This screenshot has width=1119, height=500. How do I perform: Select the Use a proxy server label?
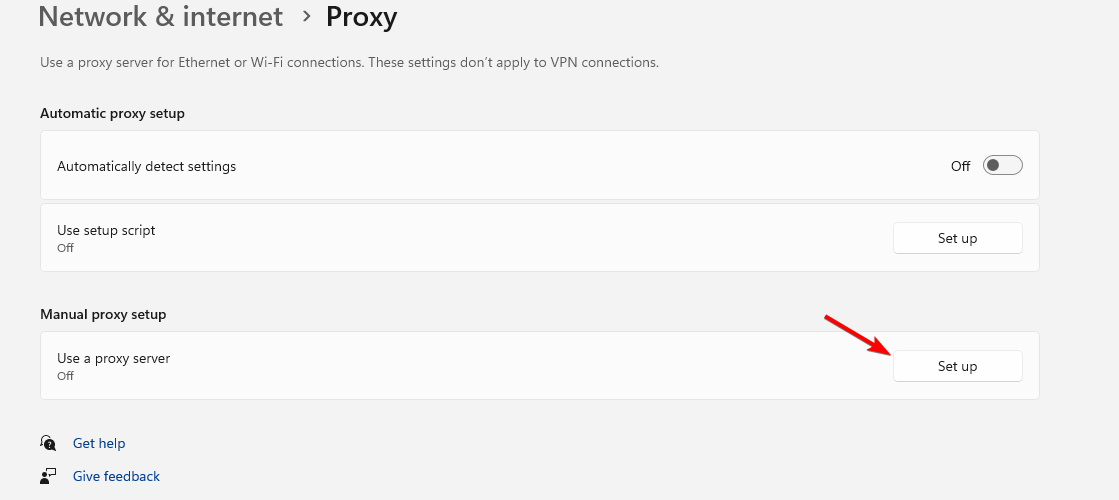(113, 358)
